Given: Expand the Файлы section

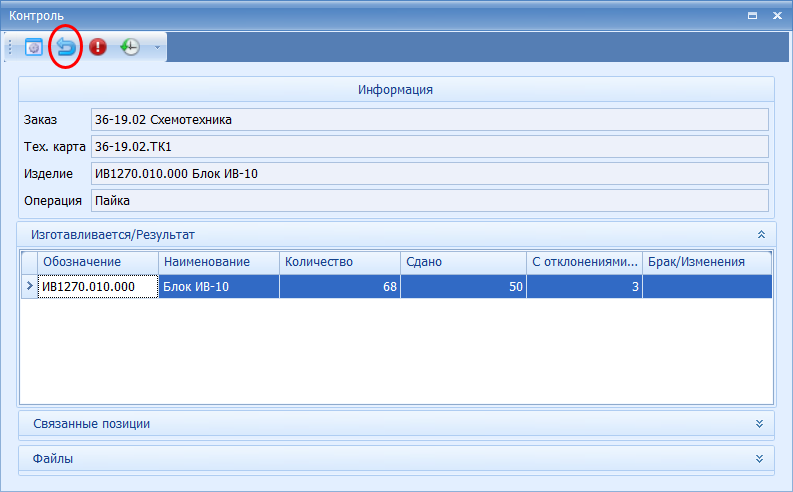Looking at the screenshot, I should pos(761,458).
